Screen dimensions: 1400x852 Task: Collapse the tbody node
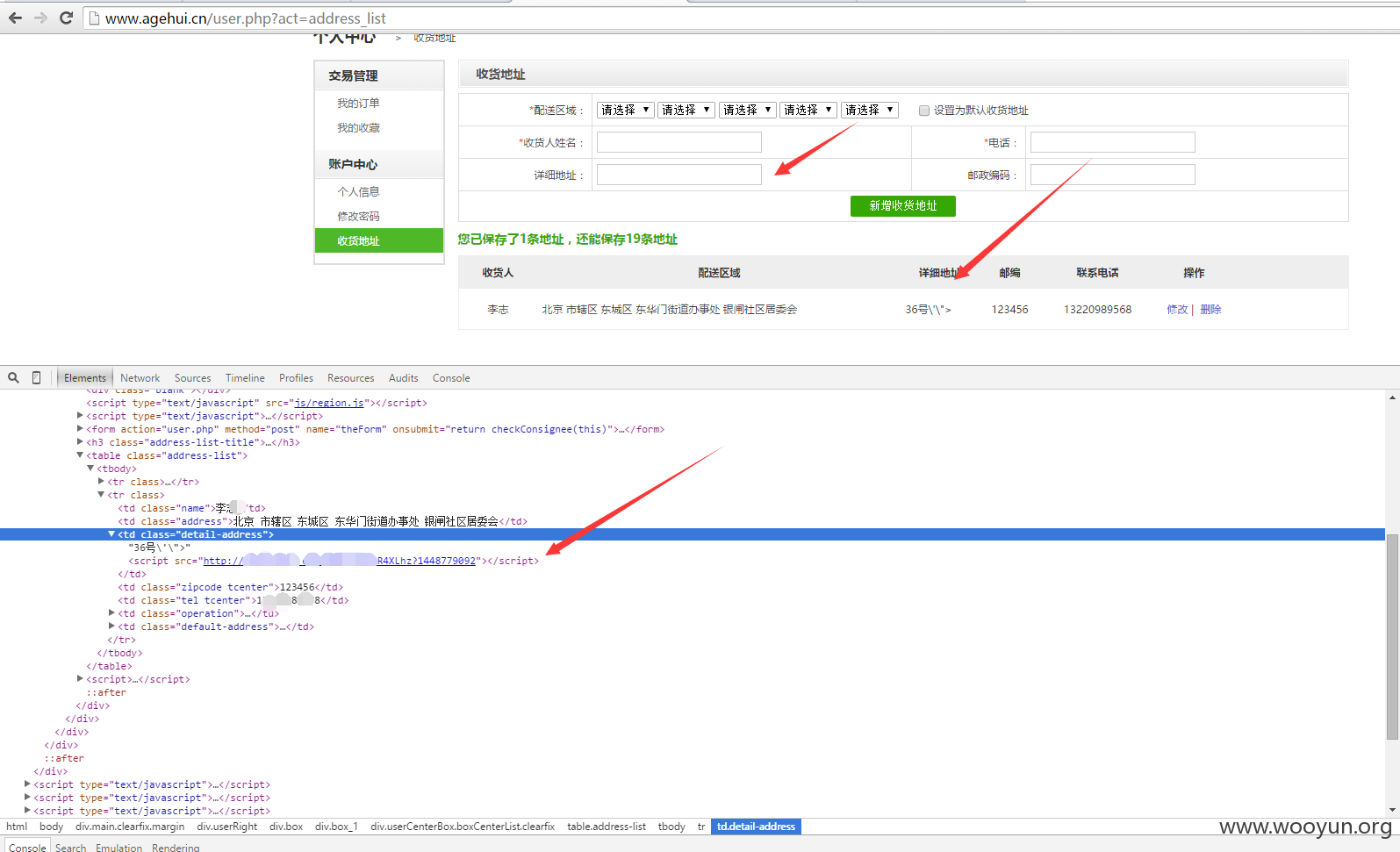point(90,469)
